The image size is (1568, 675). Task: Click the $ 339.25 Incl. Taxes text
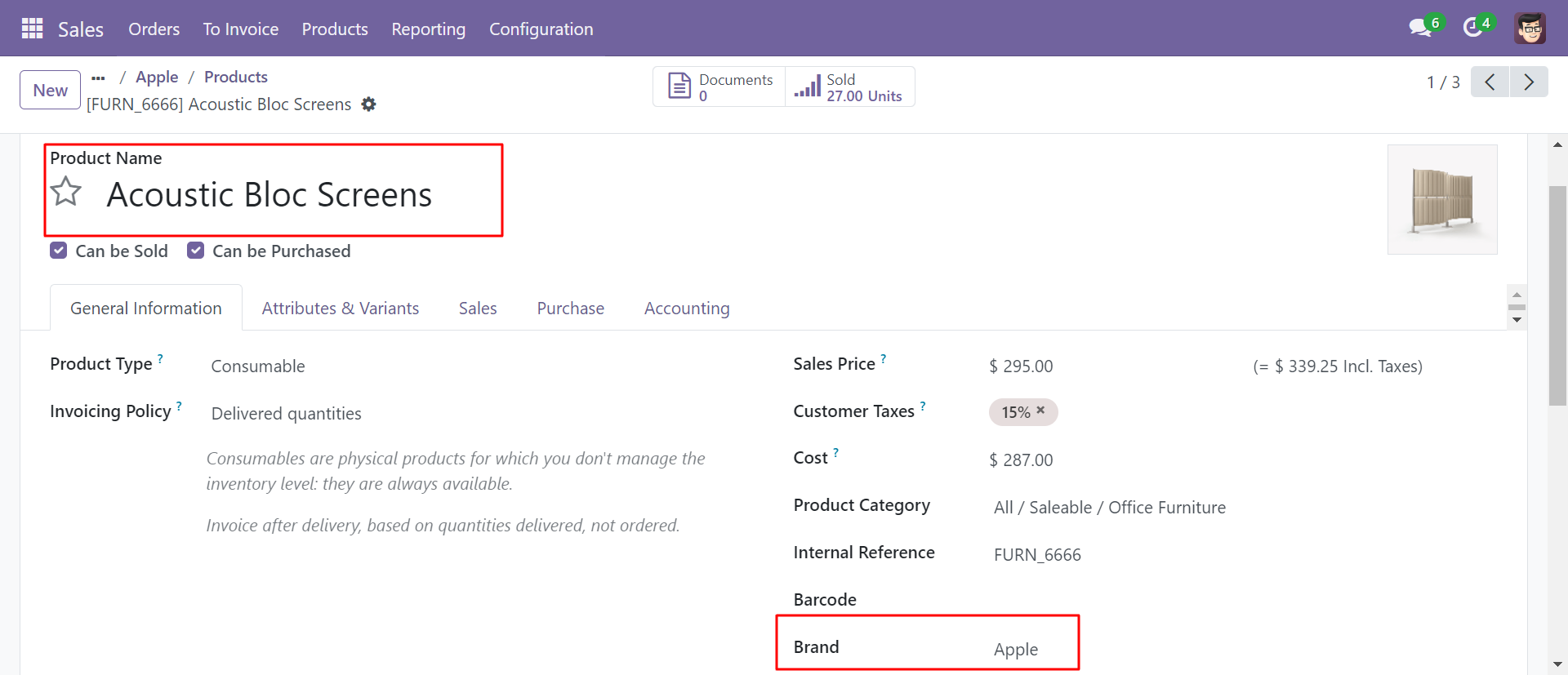coord(1338,366)
